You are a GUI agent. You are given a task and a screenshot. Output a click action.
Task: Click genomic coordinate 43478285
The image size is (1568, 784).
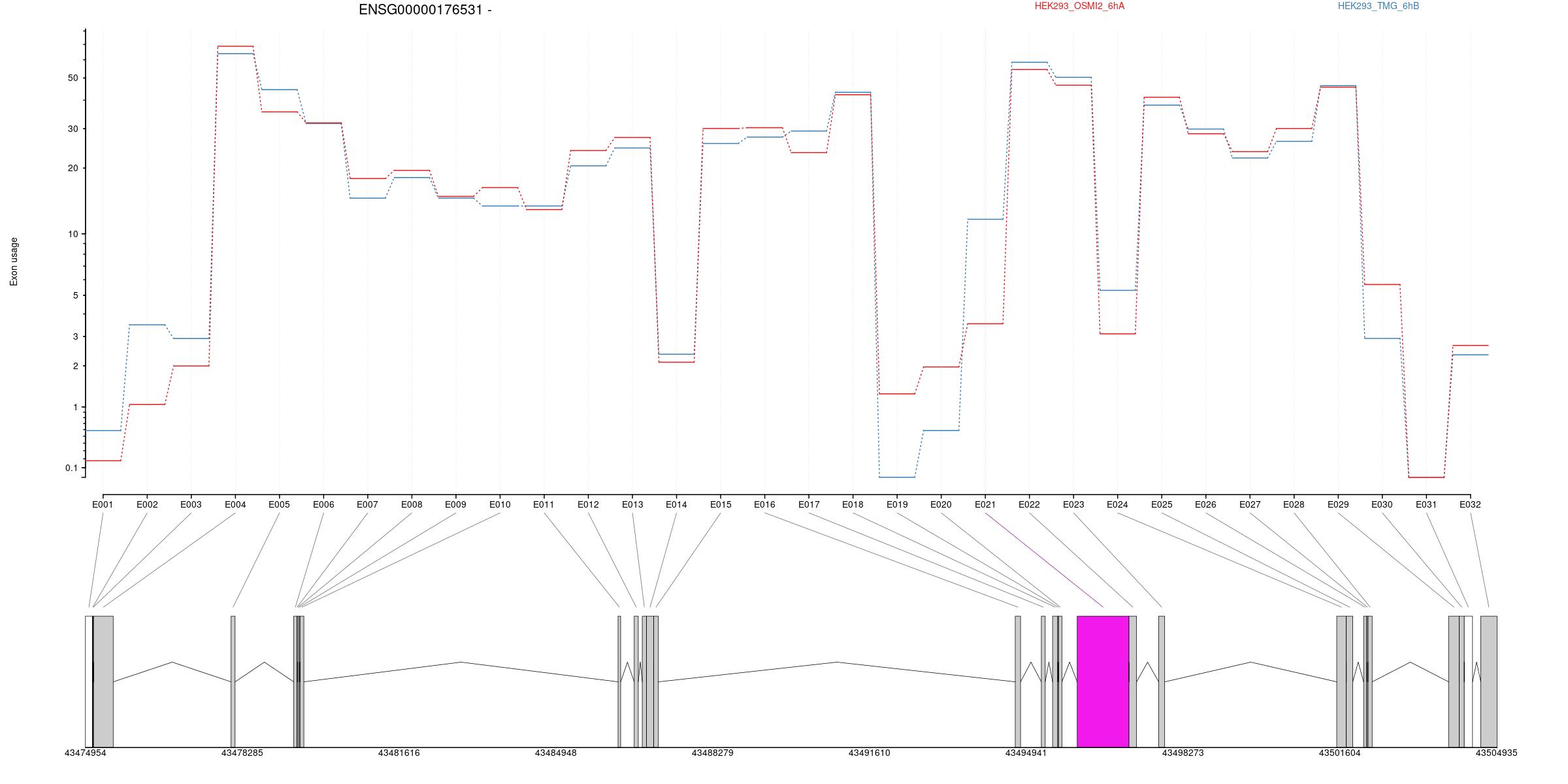242,753
